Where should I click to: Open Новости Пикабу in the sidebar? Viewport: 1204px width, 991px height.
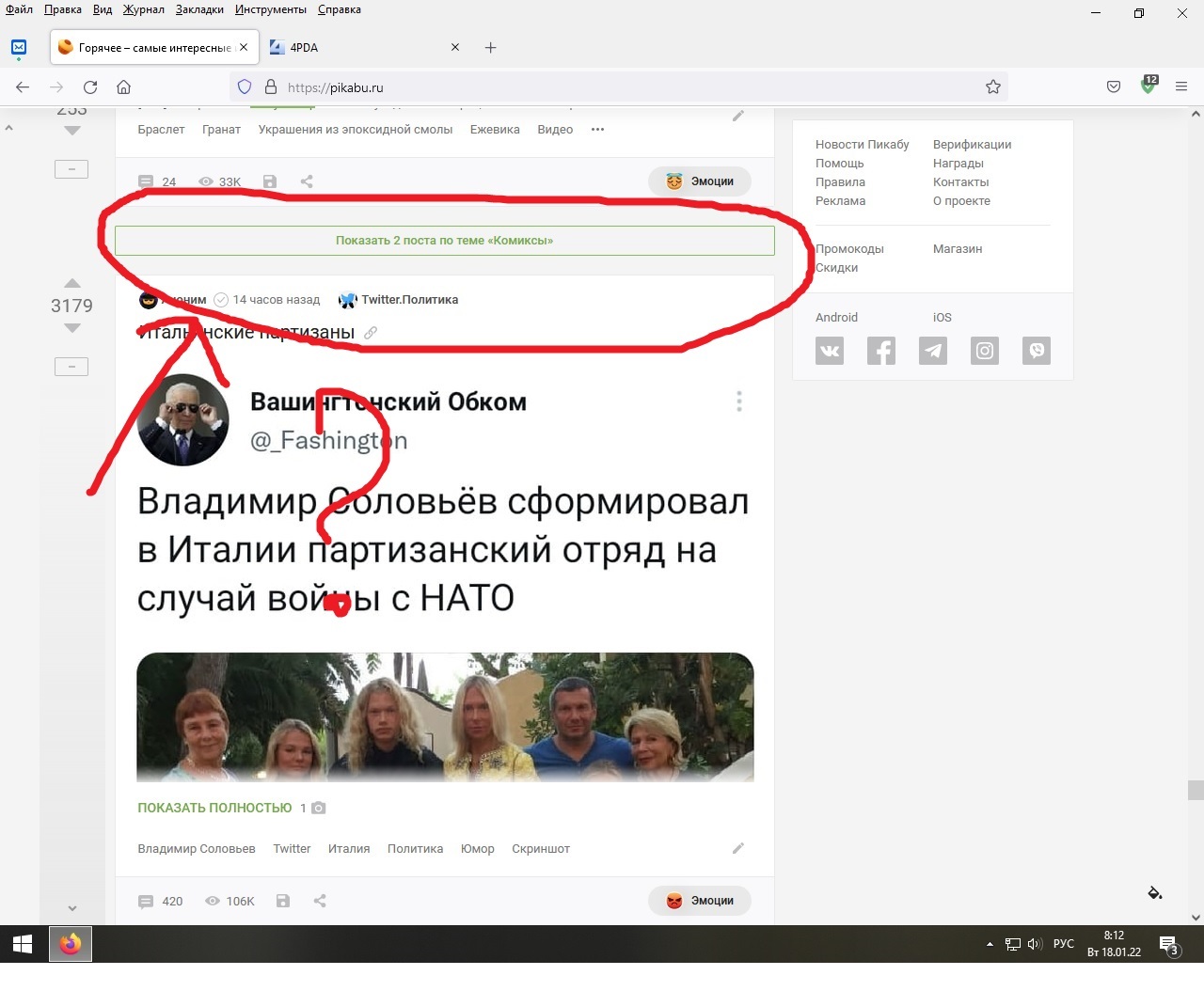coord(863,145)
